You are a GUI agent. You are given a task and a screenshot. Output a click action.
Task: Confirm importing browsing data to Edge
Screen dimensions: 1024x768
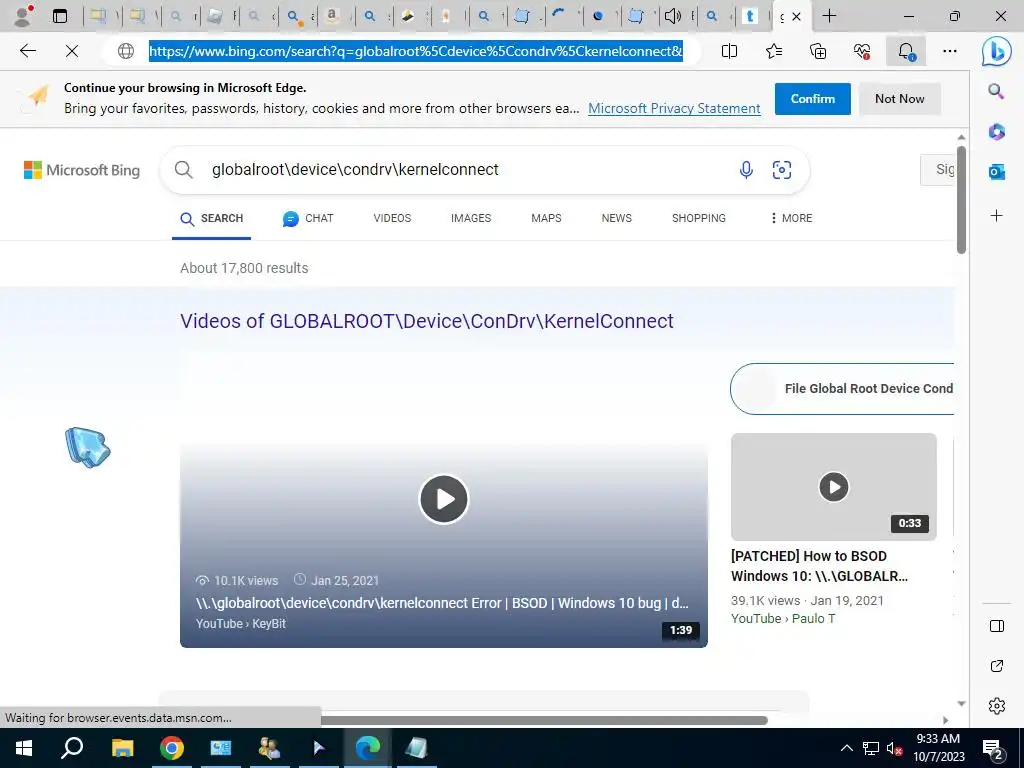[x=812, y=99]
